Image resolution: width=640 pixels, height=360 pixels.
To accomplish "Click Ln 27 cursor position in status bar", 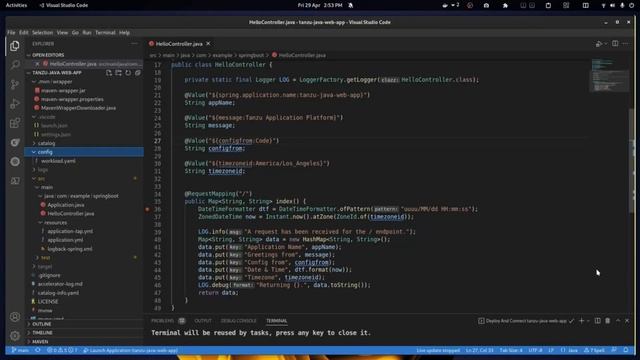I will click(480, 350).
